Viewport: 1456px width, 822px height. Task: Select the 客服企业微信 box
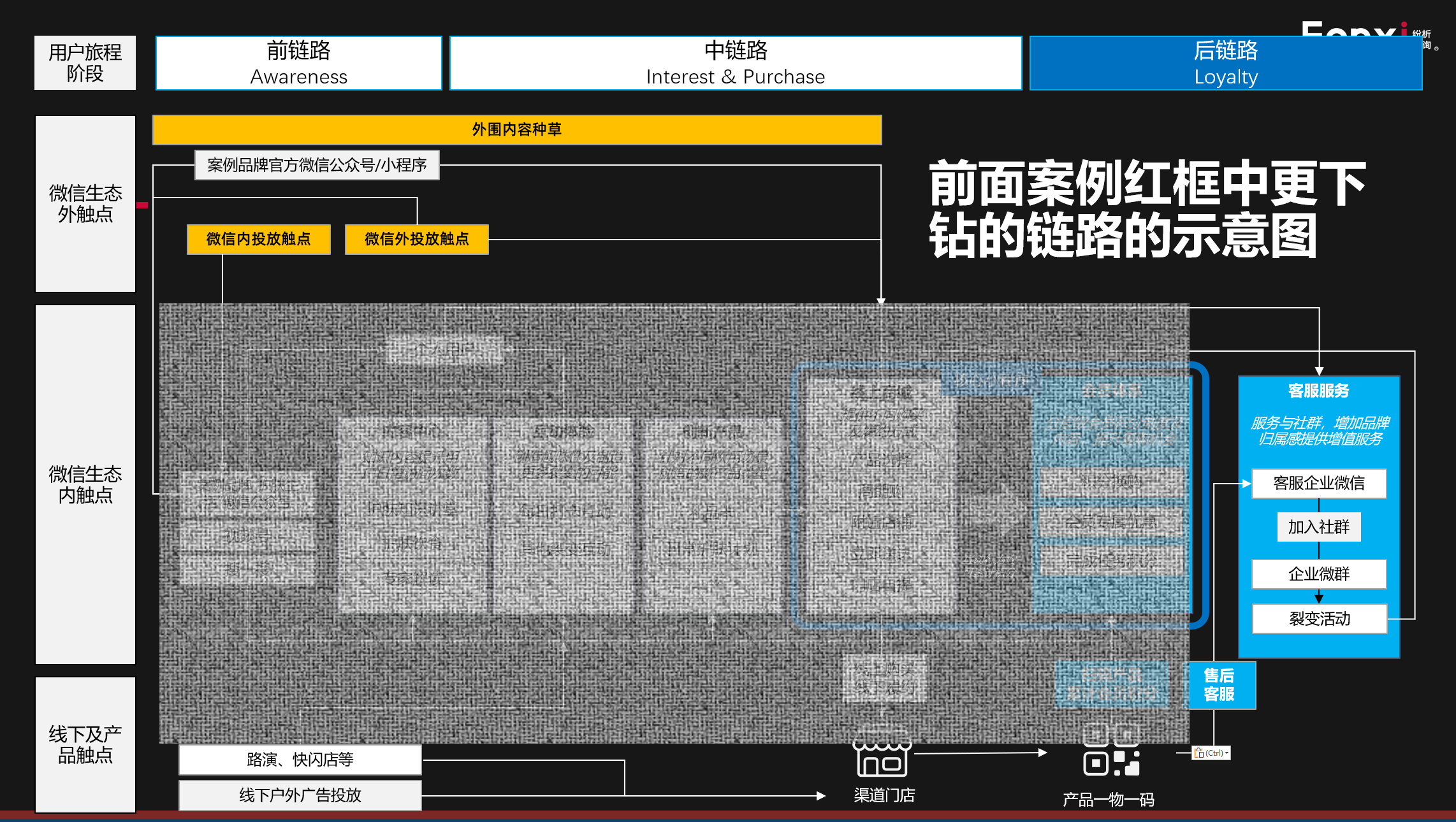tap(1318, 484)
